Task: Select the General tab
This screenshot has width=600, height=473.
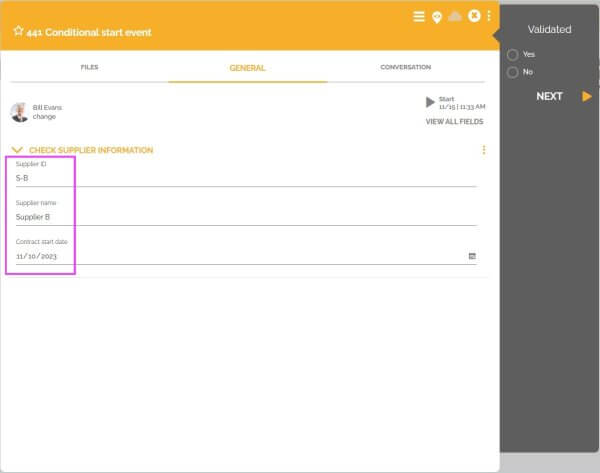Action: (x=247, y=68)
